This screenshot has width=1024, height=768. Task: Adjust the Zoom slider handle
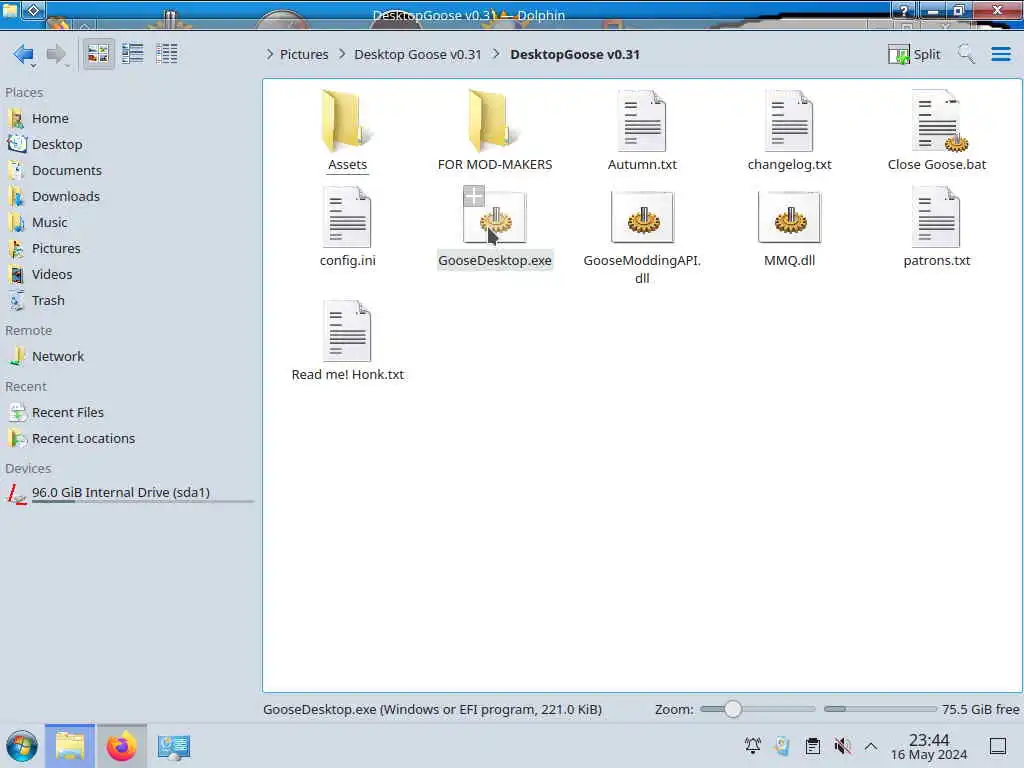(x=733, y=709)
